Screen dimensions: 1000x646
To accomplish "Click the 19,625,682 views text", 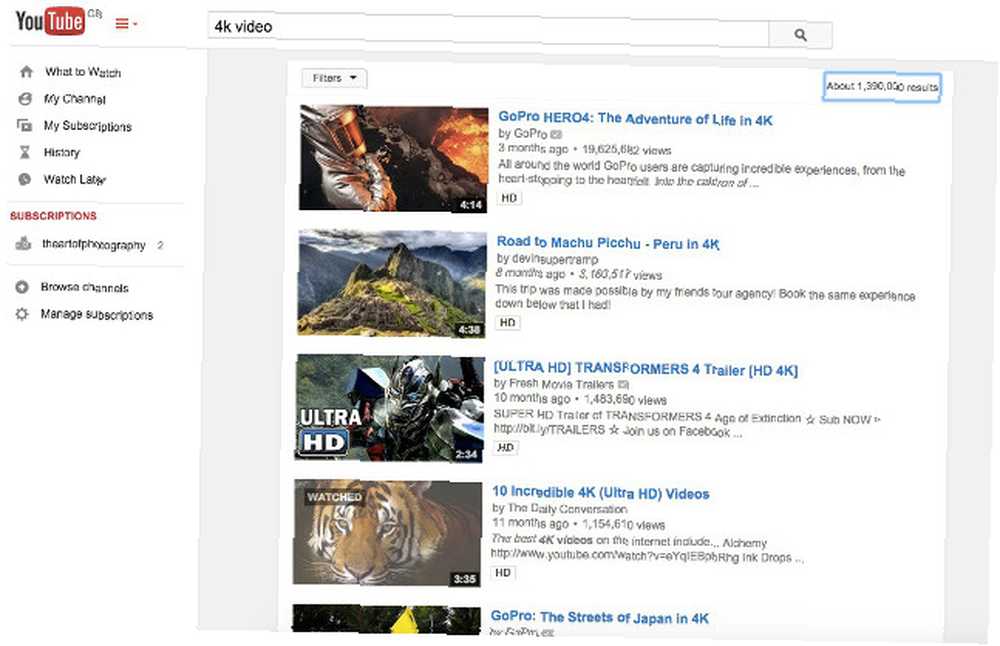I will click(626, 150).
